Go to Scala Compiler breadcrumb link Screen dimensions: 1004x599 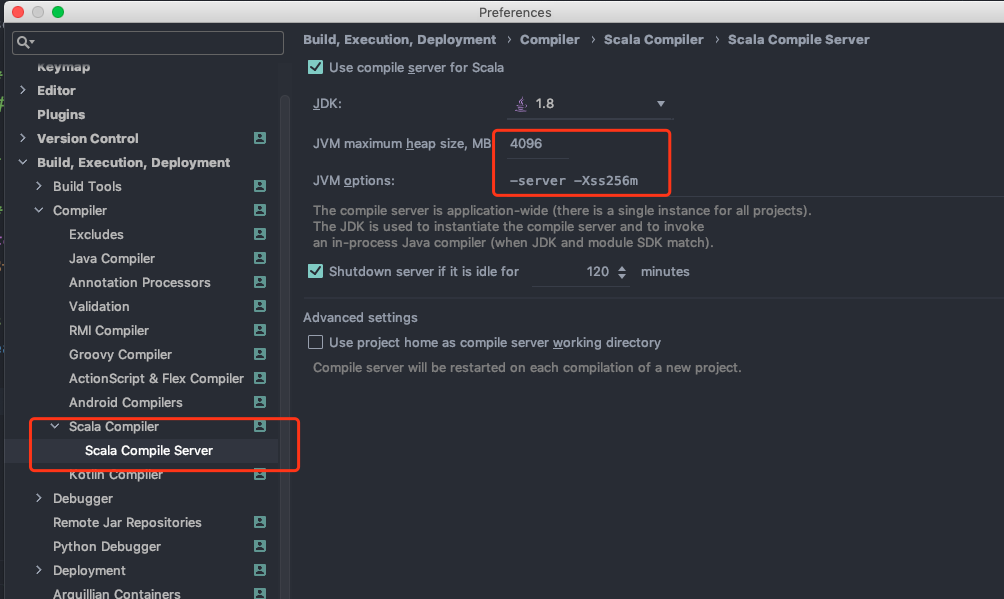[653, 40]
